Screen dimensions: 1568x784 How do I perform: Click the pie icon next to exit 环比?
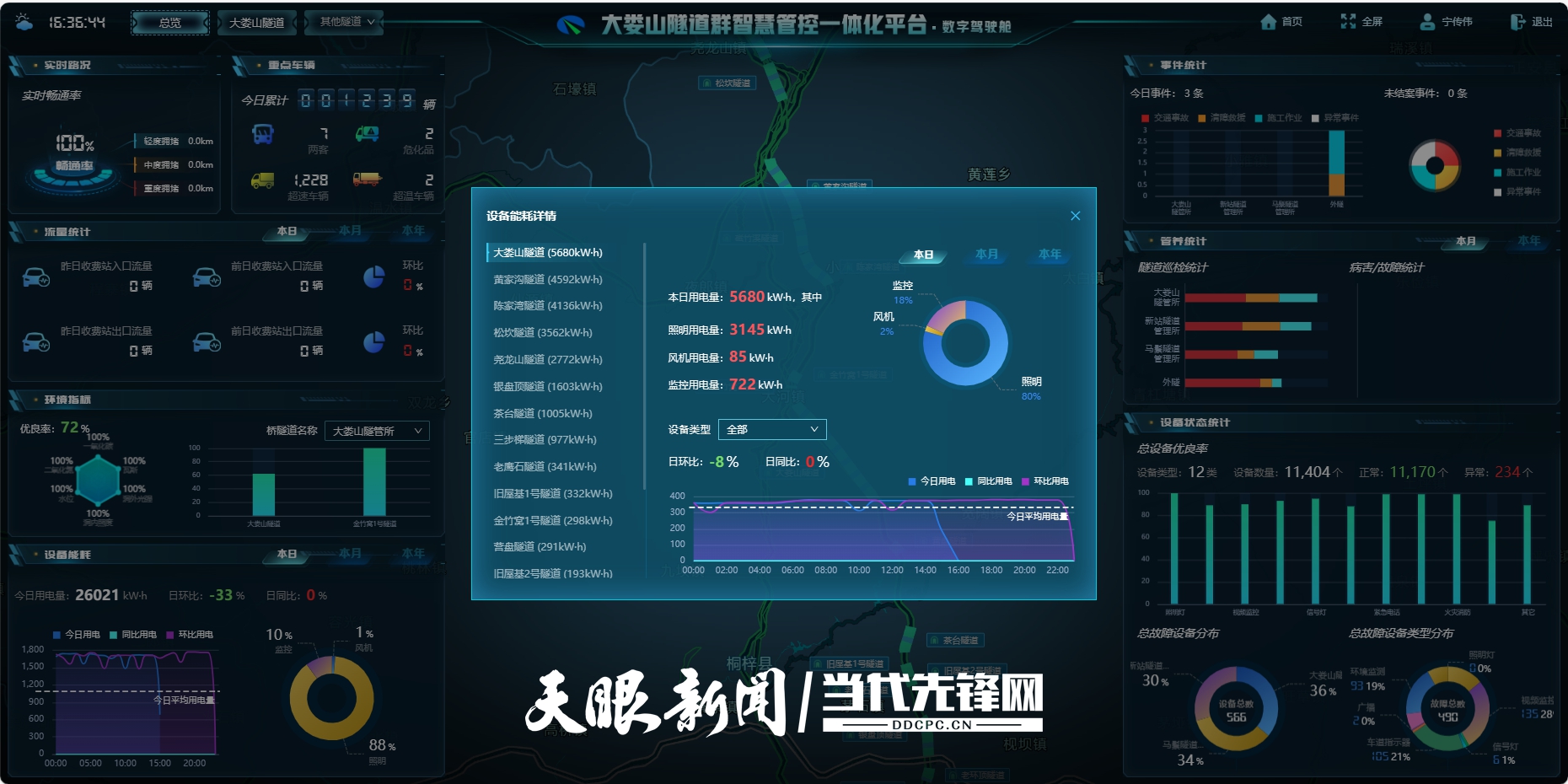[x=374, y=341]
